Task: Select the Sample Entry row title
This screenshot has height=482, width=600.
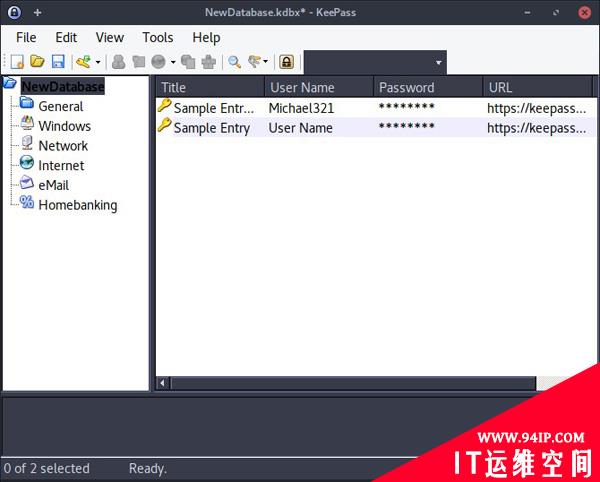Action: [x=212, y=128]
